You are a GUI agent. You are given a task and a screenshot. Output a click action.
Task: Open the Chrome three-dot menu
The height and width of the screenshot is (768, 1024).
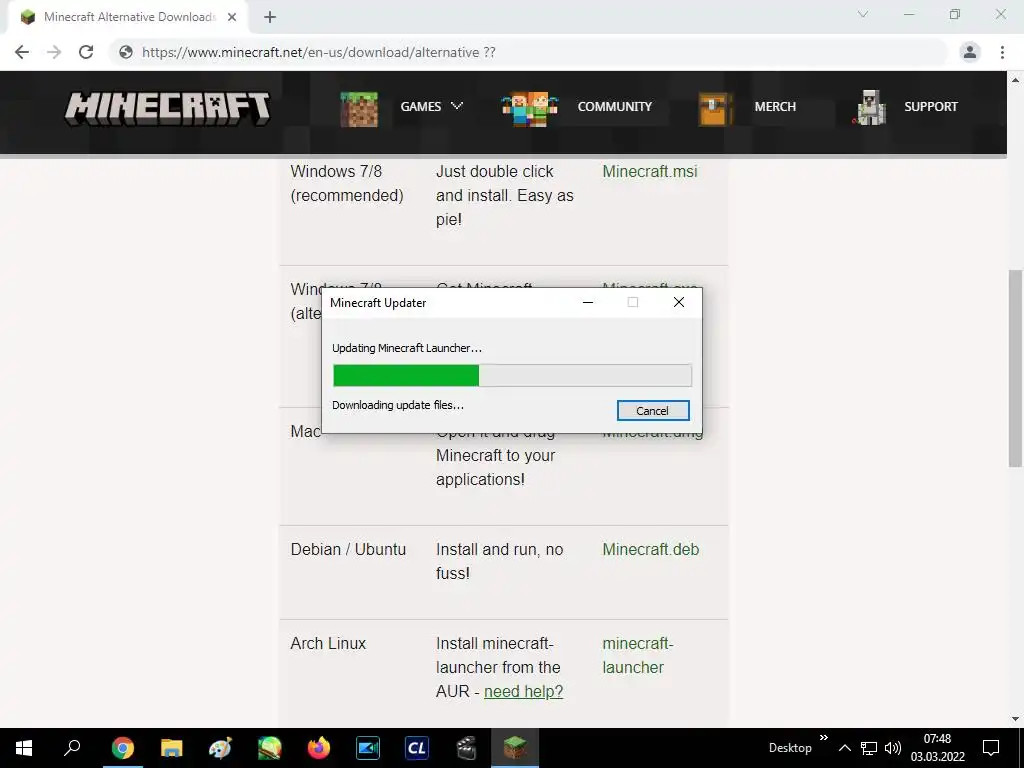click(1002, 52)
